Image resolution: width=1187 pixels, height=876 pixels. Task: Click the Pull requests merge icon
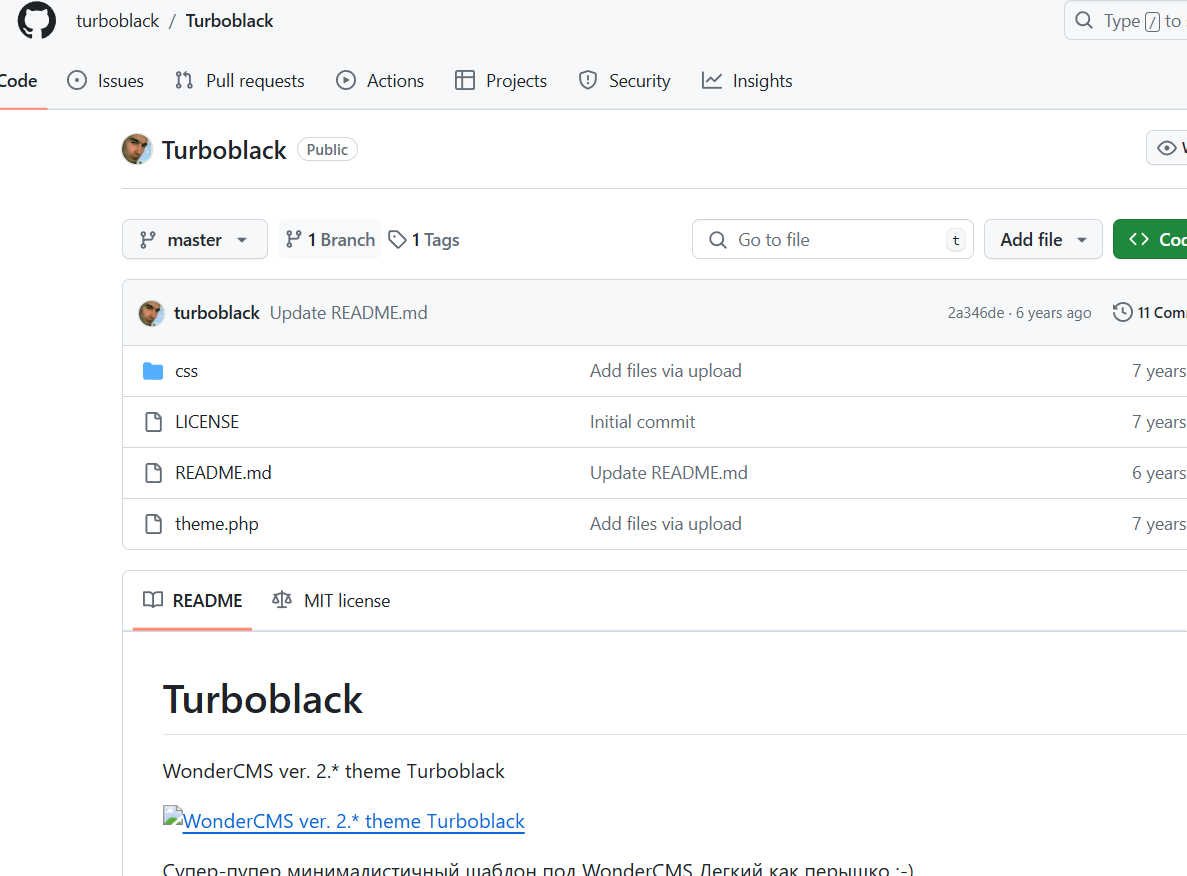[x=184, y=80]
